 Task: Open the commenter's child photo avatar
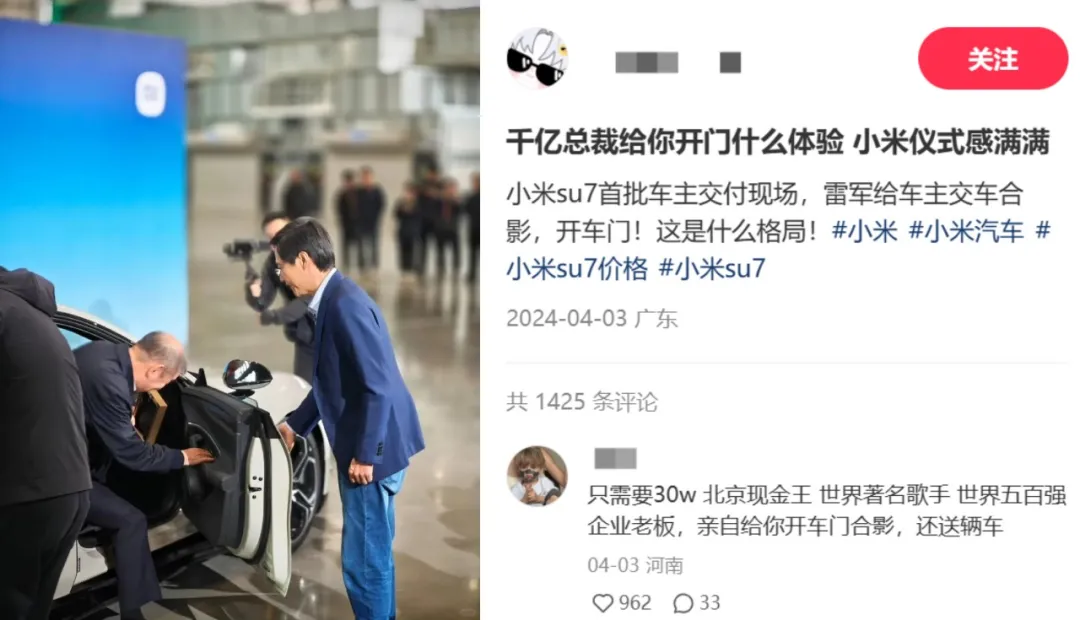537,476
